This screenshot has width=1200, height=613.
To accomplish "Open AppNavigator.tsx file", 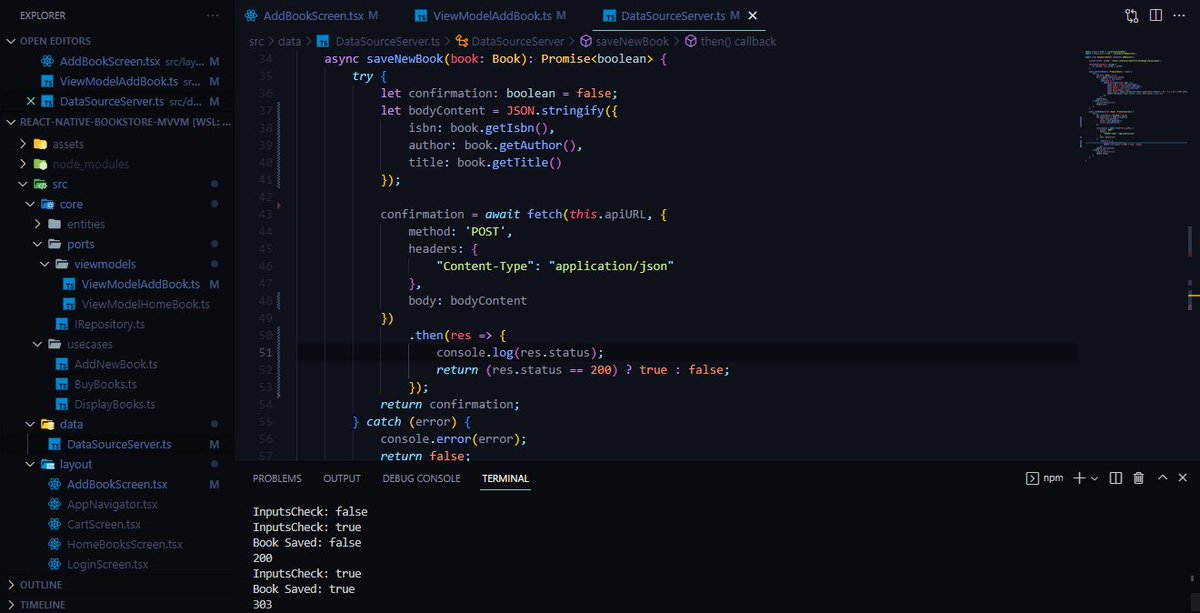I will pyautogui.click(x=112, y=504).
